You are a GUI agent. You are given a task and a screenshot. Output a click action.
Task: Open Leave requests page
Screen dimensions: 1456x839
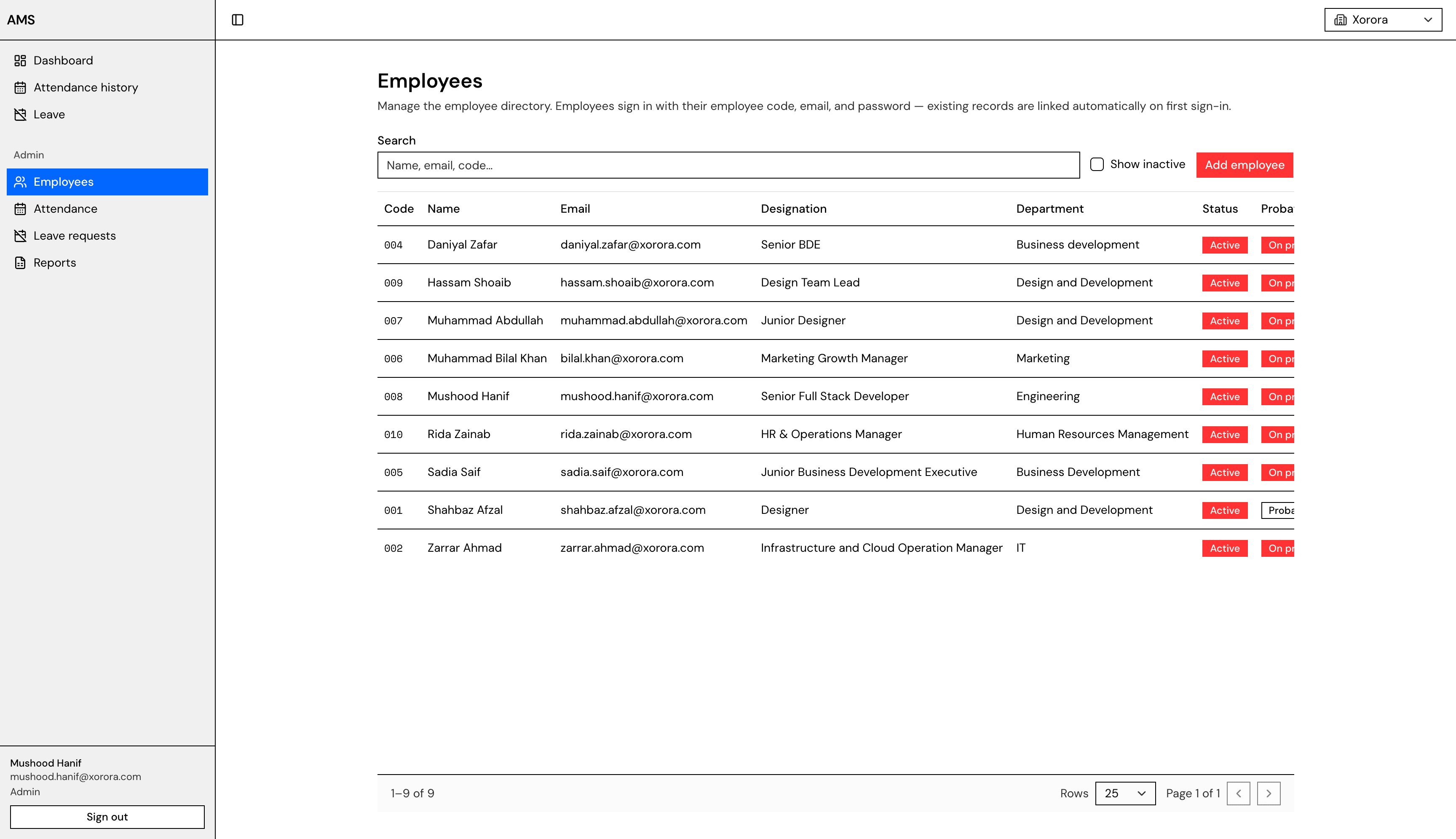coord(107,236)
